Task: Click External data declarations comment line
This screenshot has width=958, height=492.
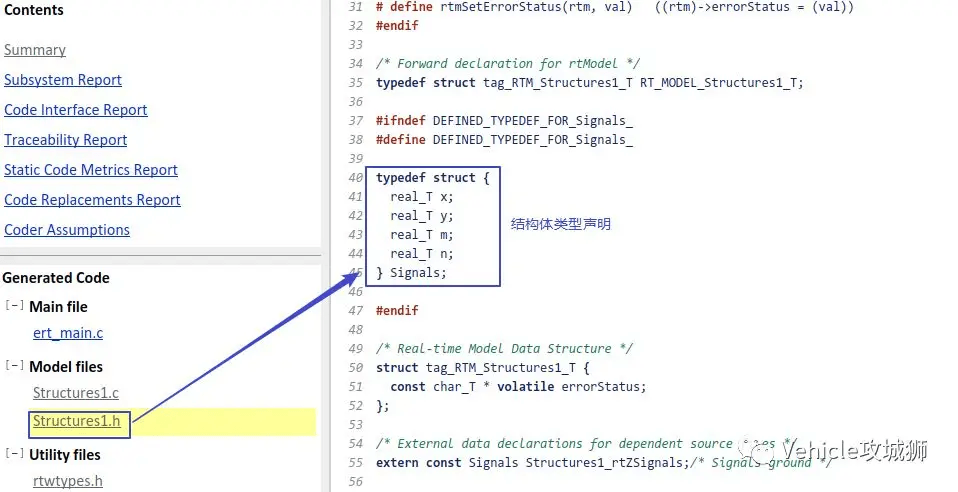Action: pos(587,444)
